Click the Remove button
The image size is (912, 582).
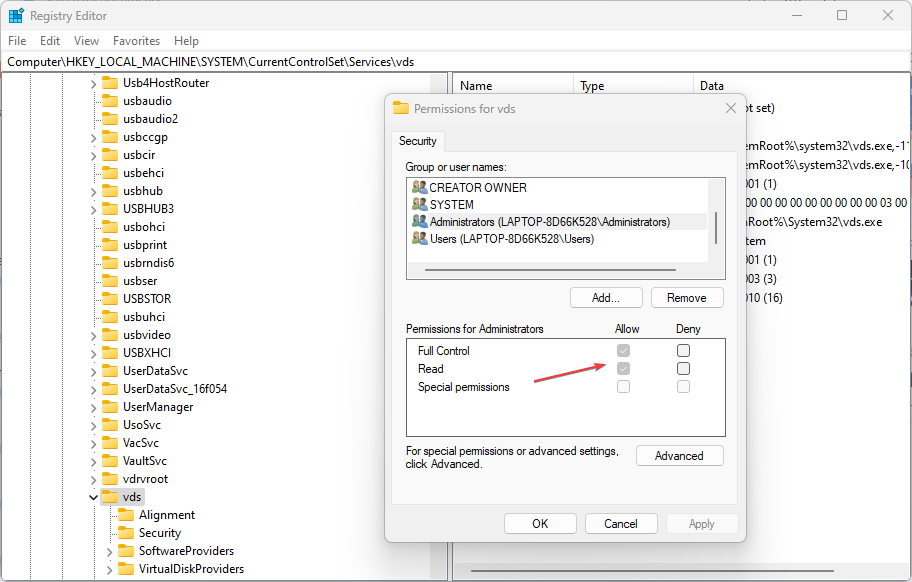687,298
